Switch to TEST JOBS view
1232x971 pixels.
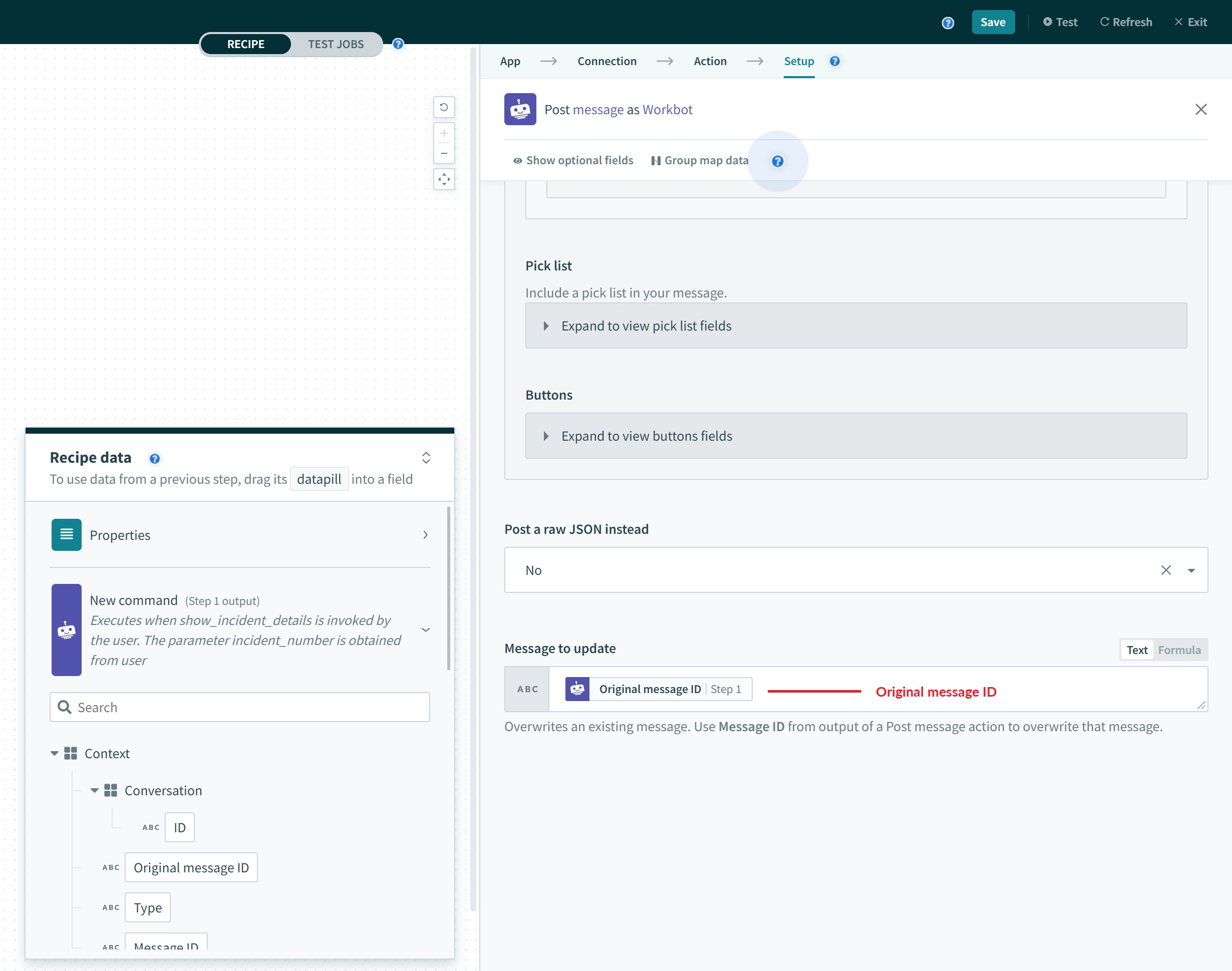coord(336,45)
